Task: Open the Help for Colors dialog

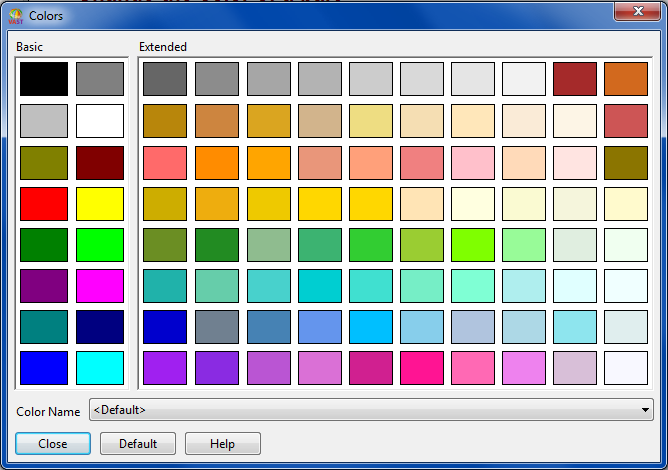Action: pos(222,444)
